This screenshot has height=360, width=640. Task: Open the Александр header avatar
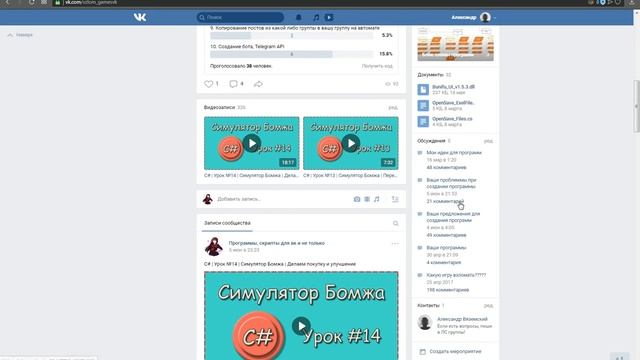[x=485, y=17]
